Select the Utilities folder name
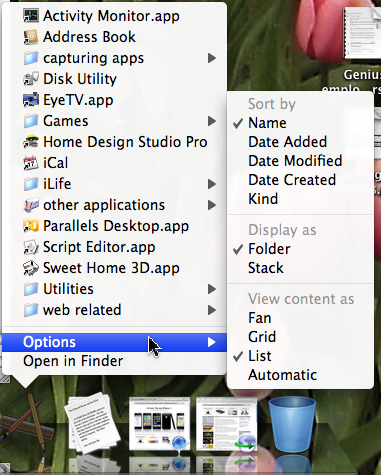The image size is (381, 475). 68,289
